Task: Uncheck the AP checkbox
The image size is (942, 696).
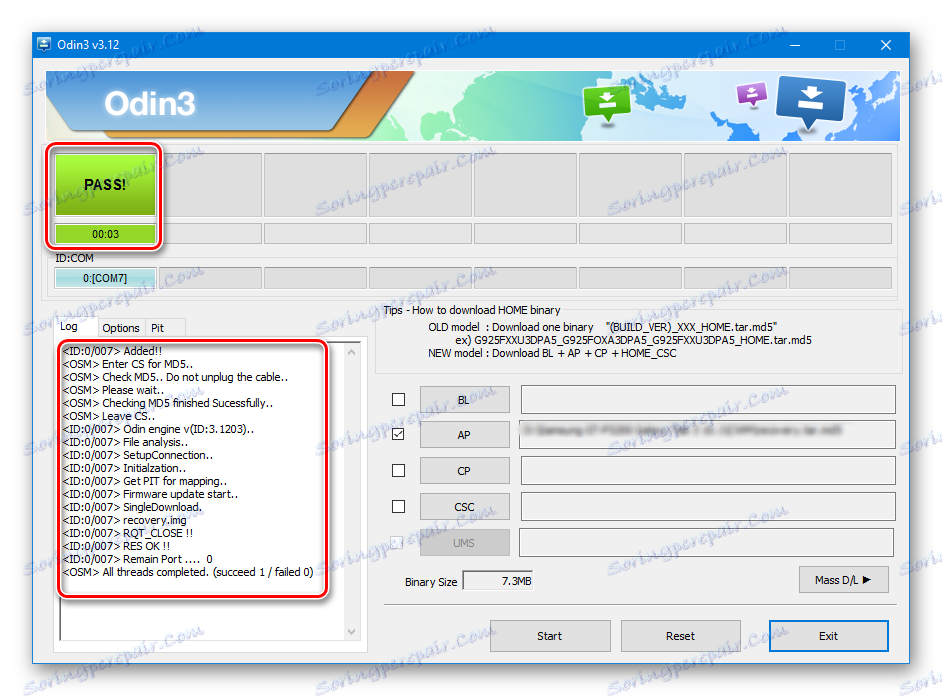Action: tap(398, 434)
